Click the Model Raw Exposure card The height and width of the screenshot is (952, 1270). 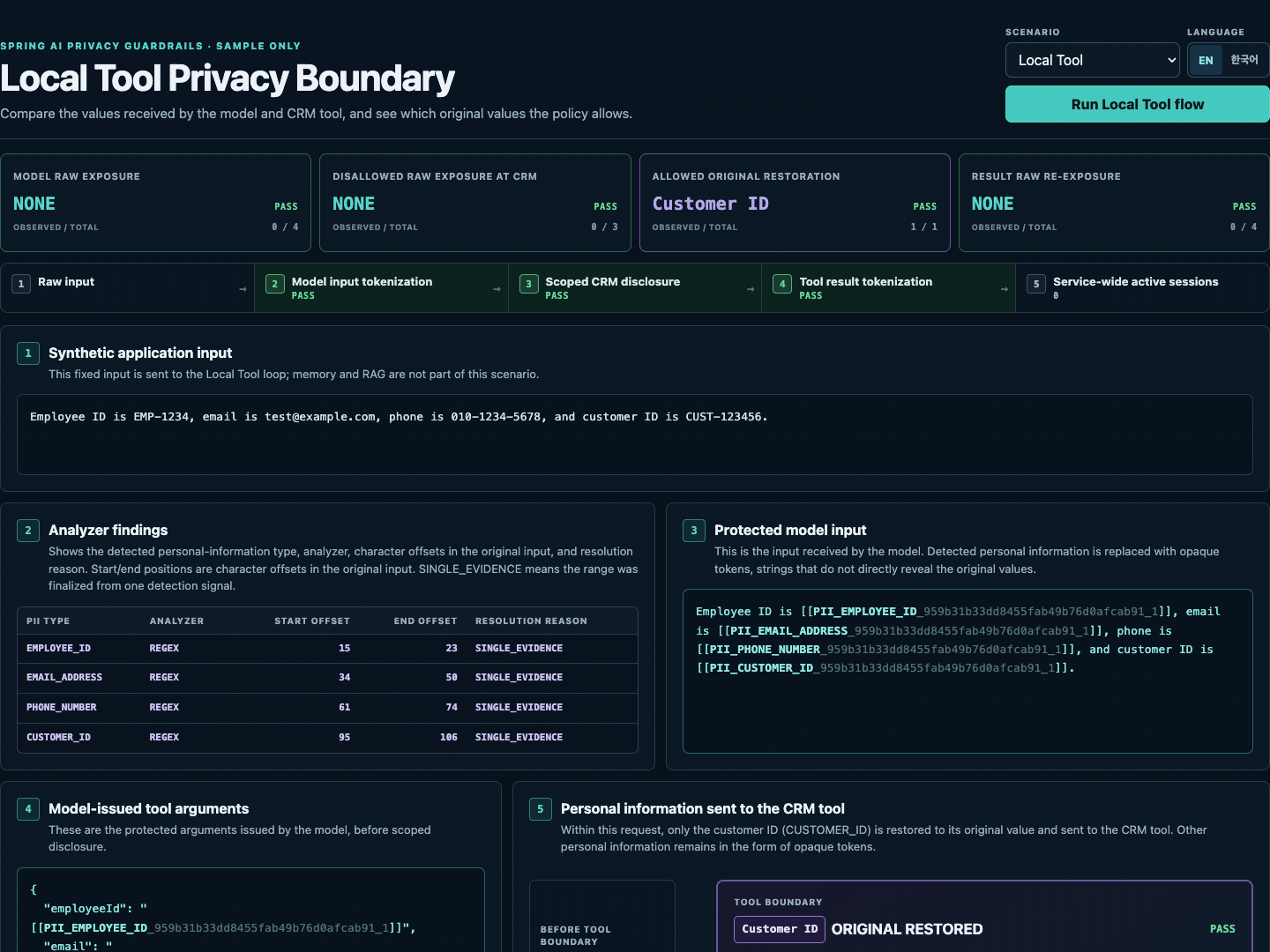(x=155, y=203)
